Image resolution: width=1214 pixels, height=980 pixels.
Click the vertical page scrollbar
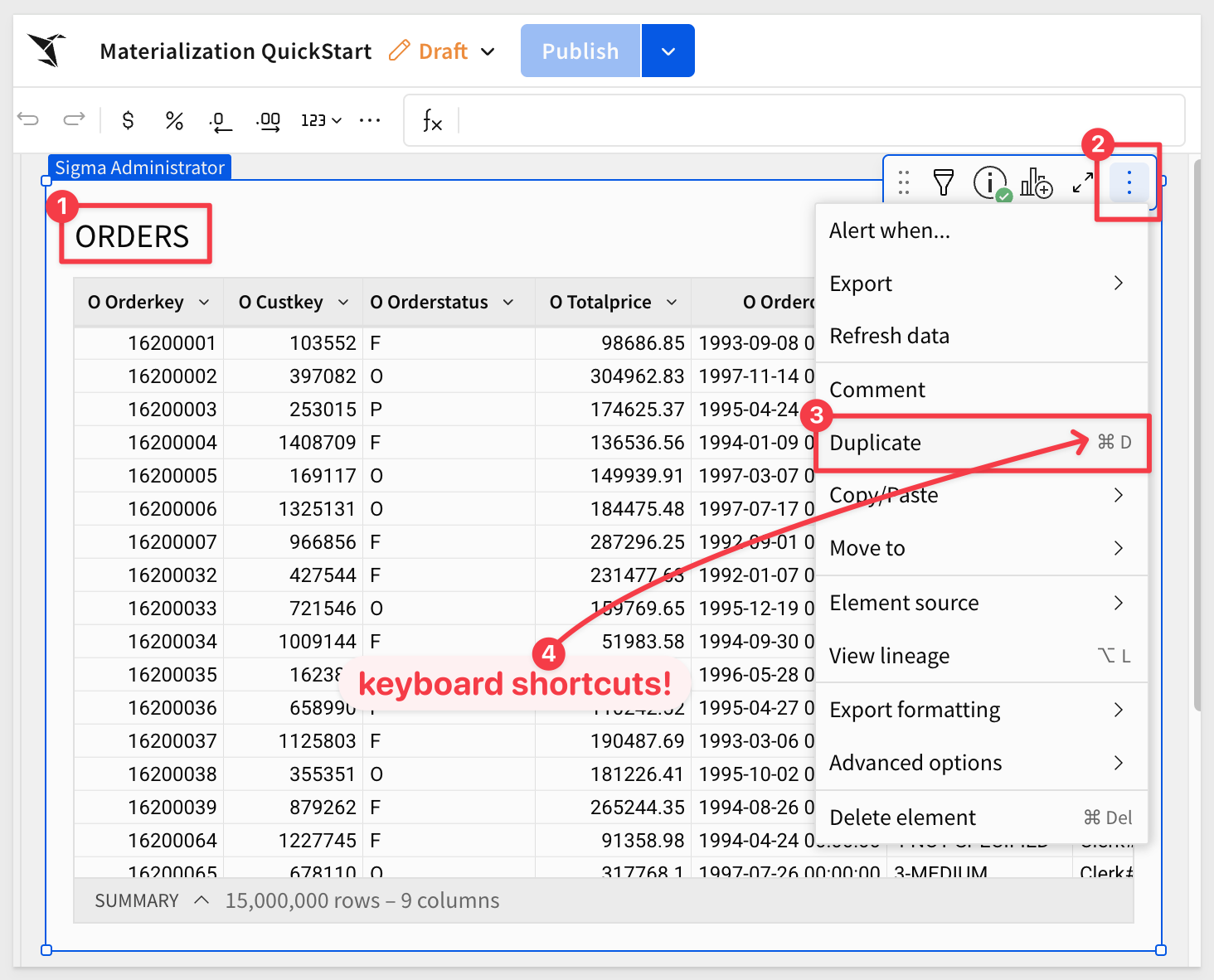1197,434
